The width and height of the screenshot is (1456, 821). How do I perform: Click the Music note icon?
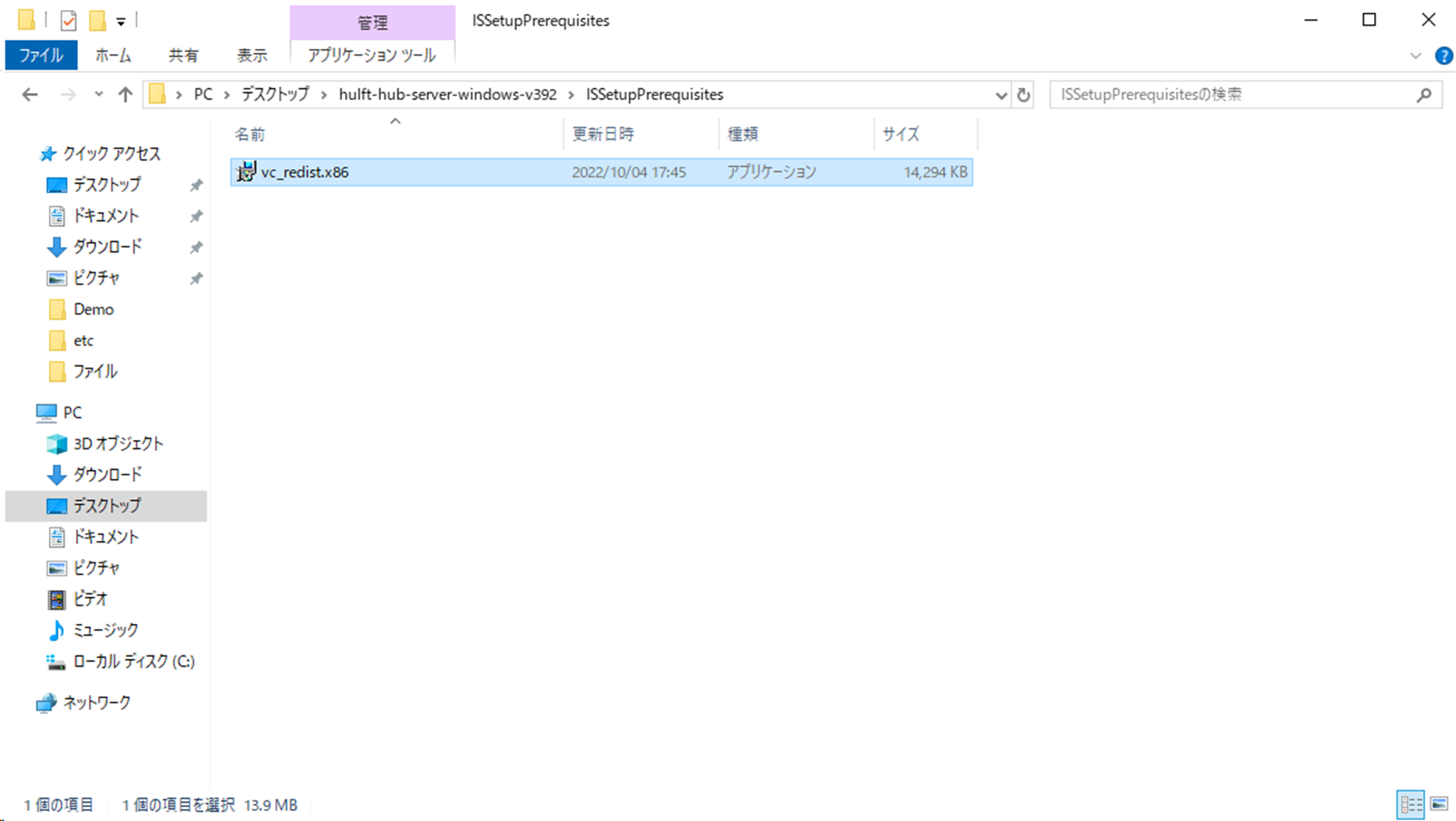(x=56, y=630)
